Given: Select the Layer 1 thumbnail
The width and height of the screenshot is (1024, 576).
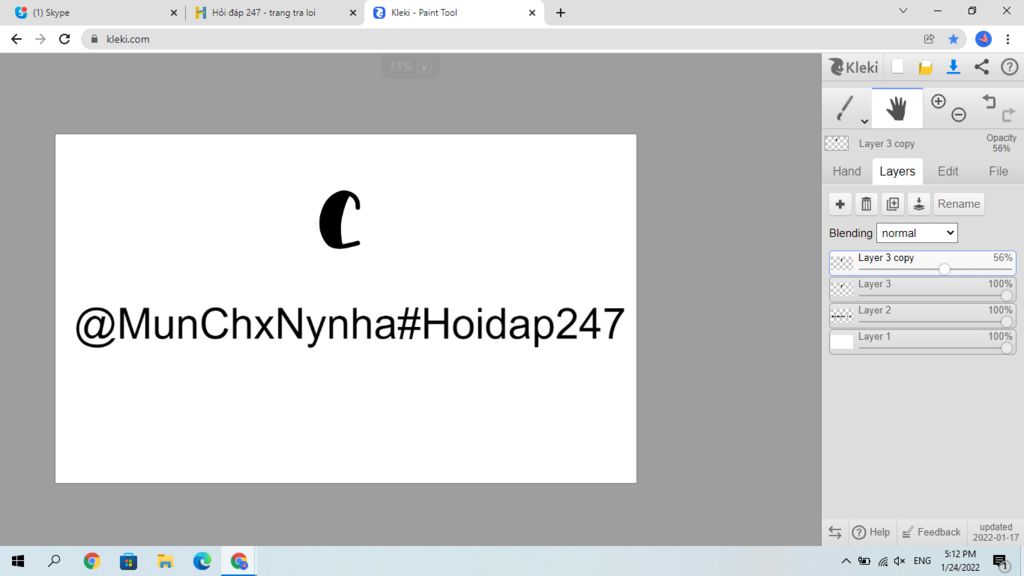Looking at the screenshot, I should tap(842, 341).
